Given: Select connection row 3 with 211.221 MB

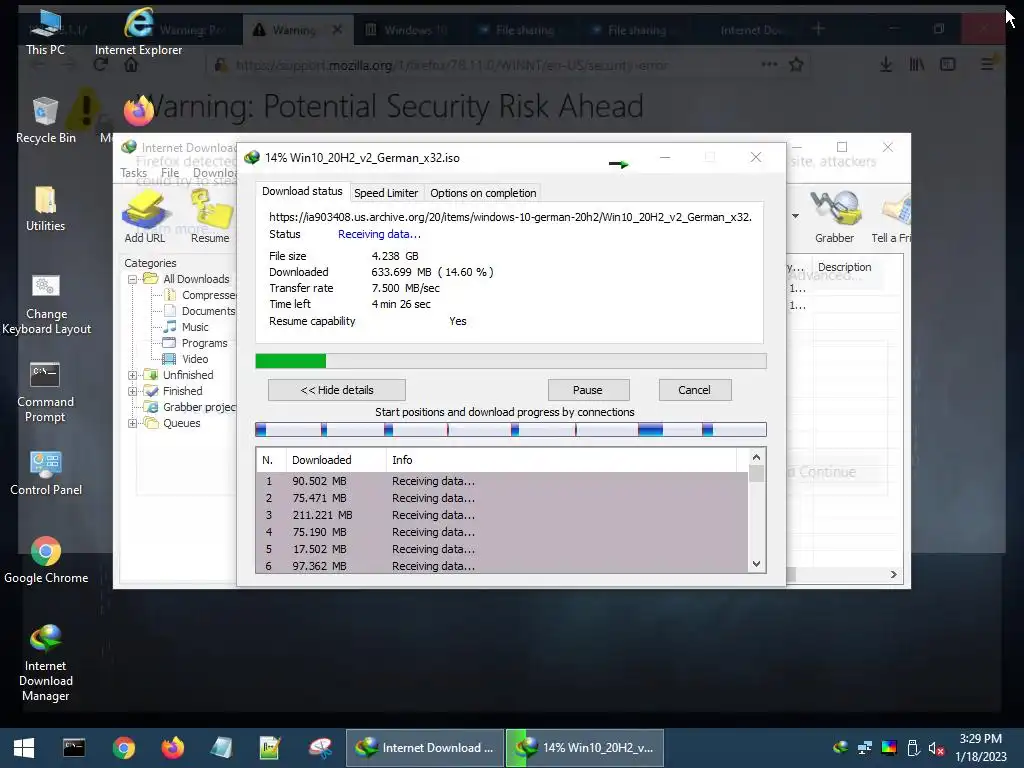Looking at the screenshot, I should click(502, 515).
